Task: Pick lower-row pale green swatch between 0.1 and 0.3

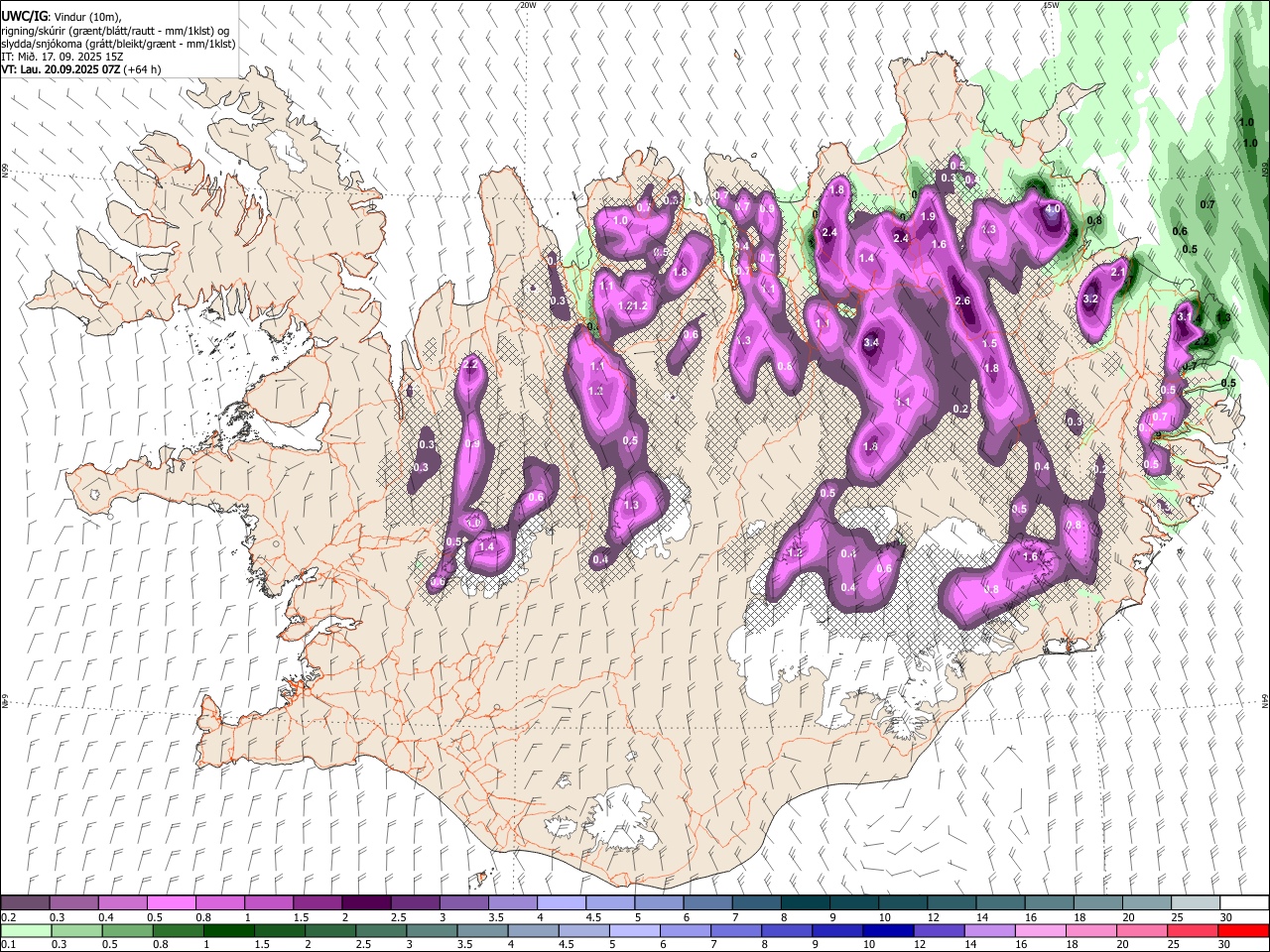Action: coord(26,931)
